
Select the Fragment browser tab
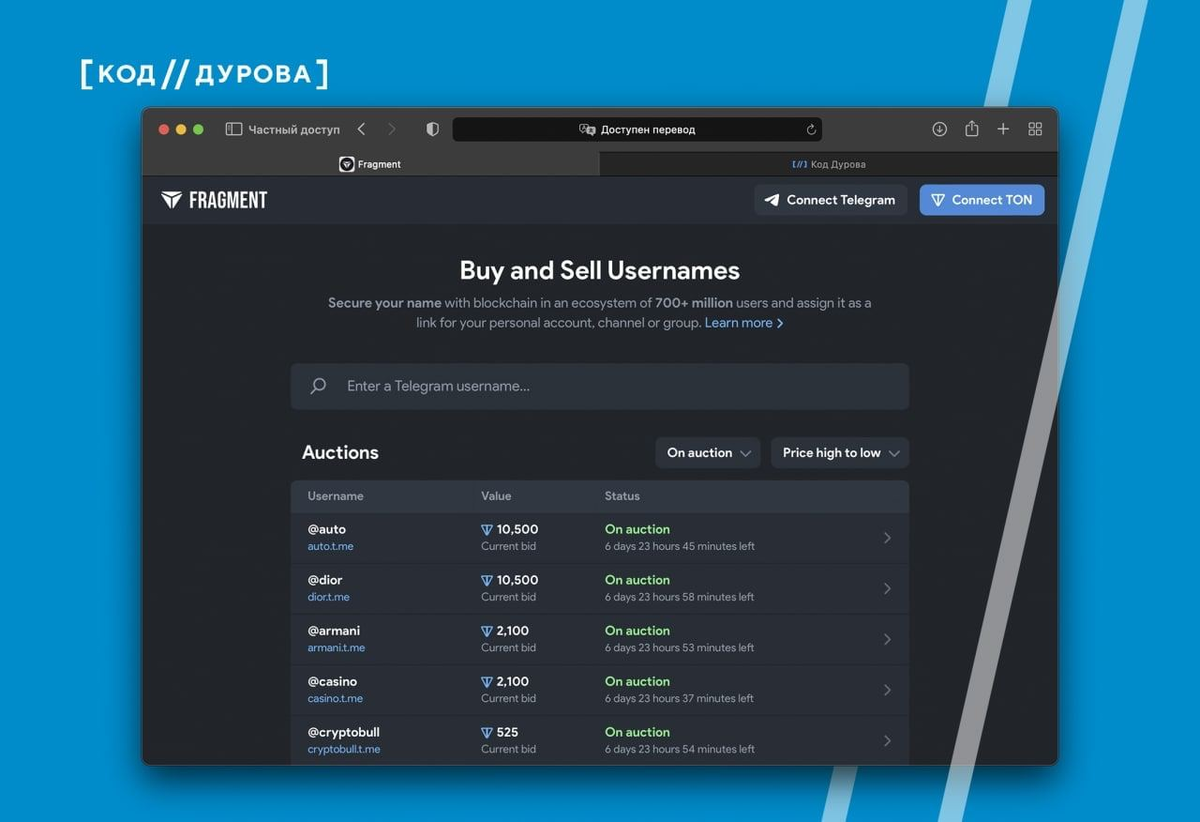coord(371,164)
